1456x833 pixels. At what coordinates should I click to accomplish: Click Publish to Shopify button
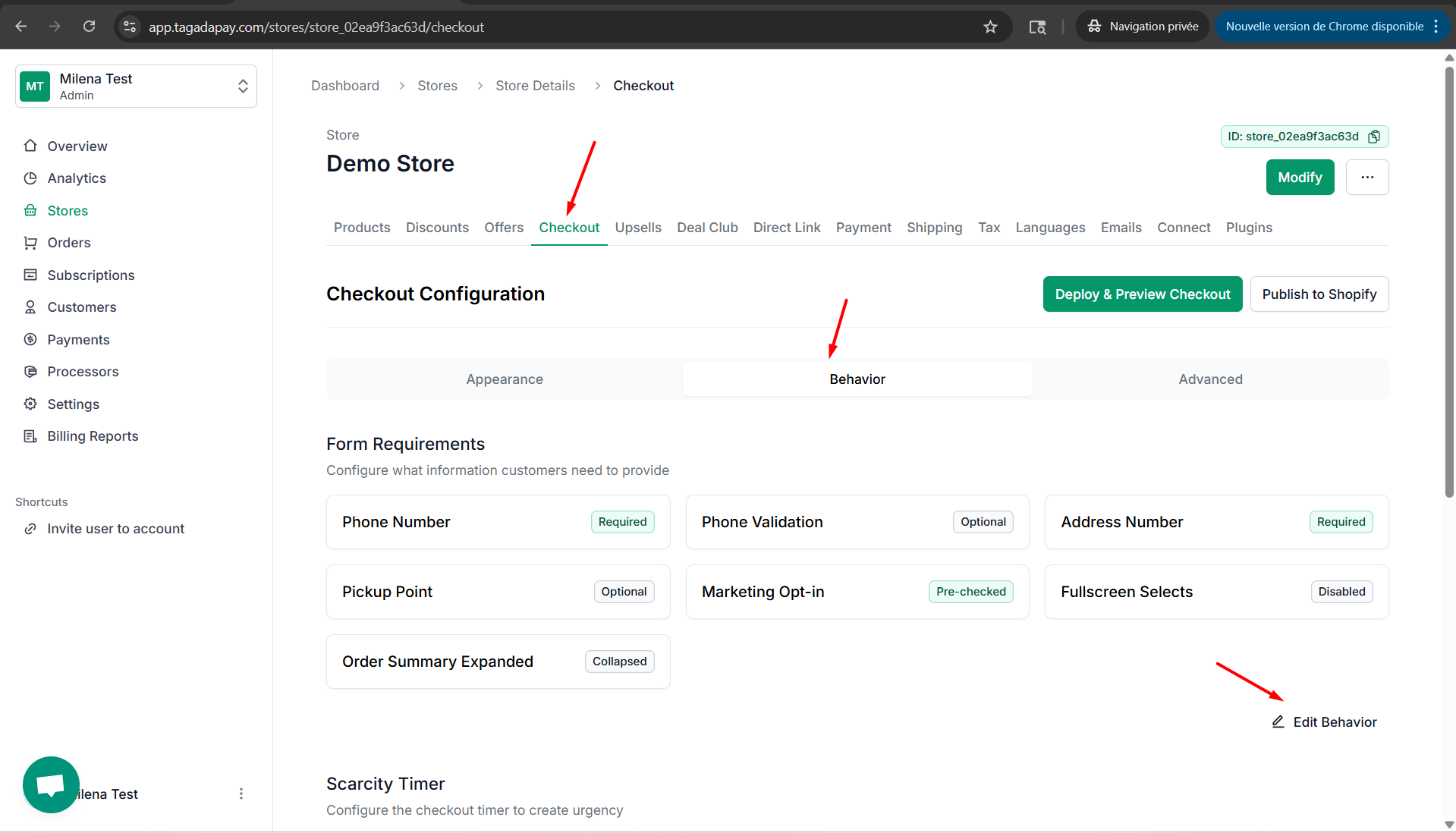(1319, 294)
